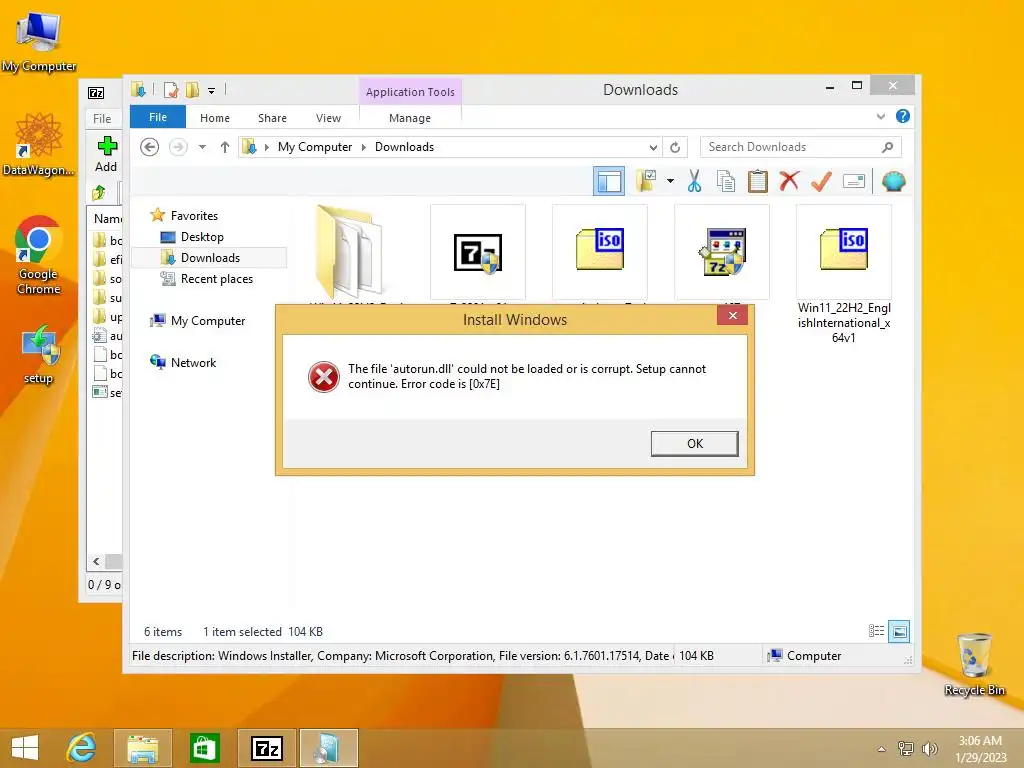The height and width of the screenshot is (768, 1024).
Task: Switch to Details view button
Action: (x=876, y=631)
